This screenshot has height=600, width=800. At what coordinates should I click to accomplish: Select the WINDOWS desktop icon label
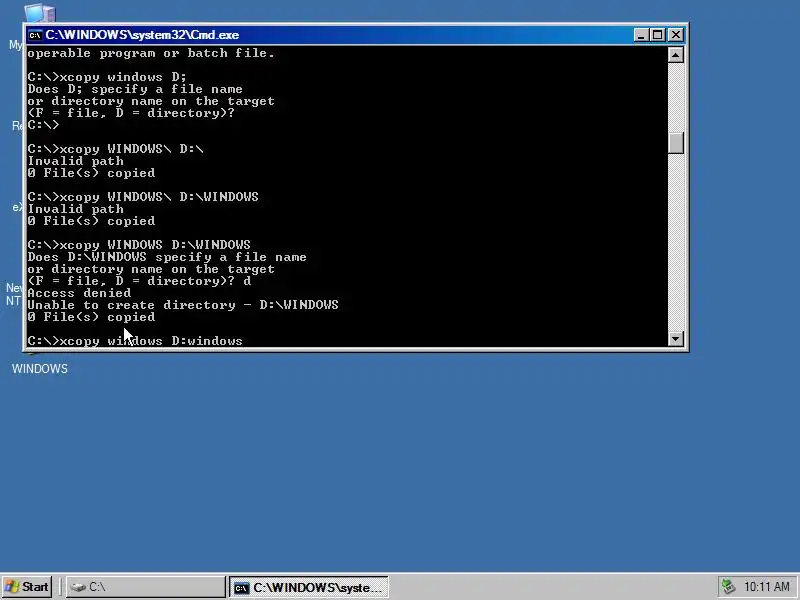(x=40, y=369)
